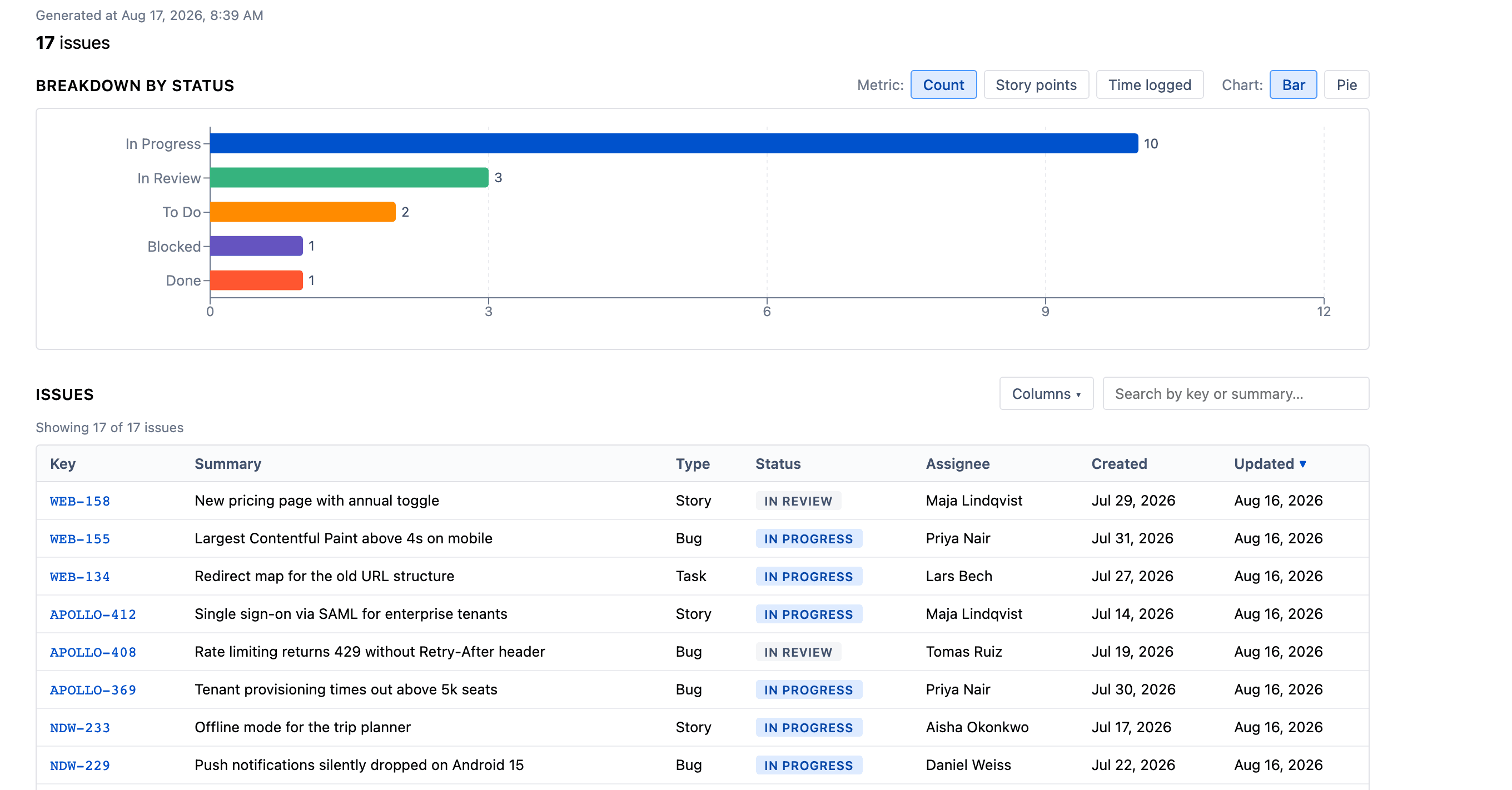Click summary 'Redirect map for the old URL structure'
This screenshot has width=1512, height=790.
325,576
